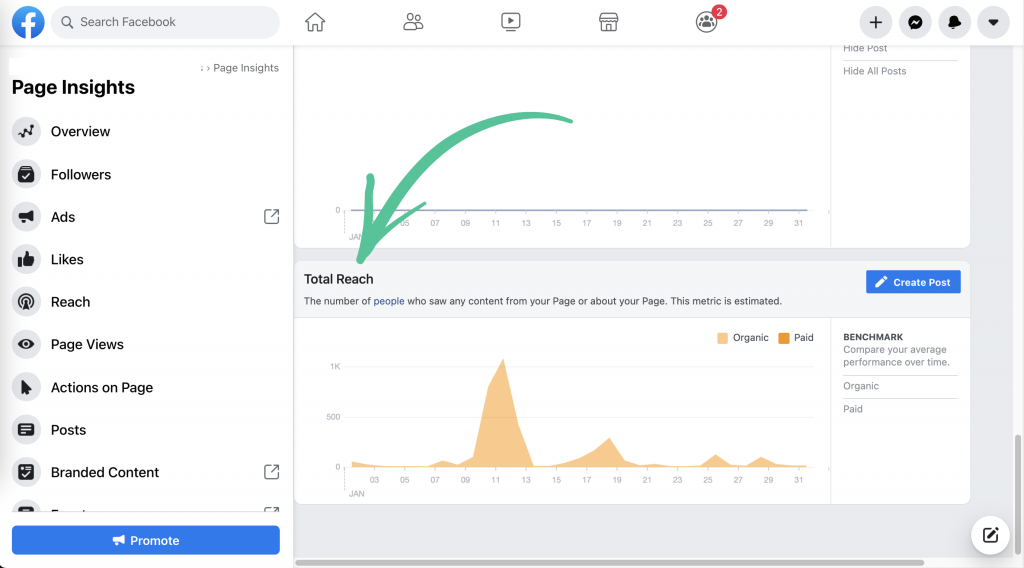Open the Marketplace icon

(x=609, y=22)
